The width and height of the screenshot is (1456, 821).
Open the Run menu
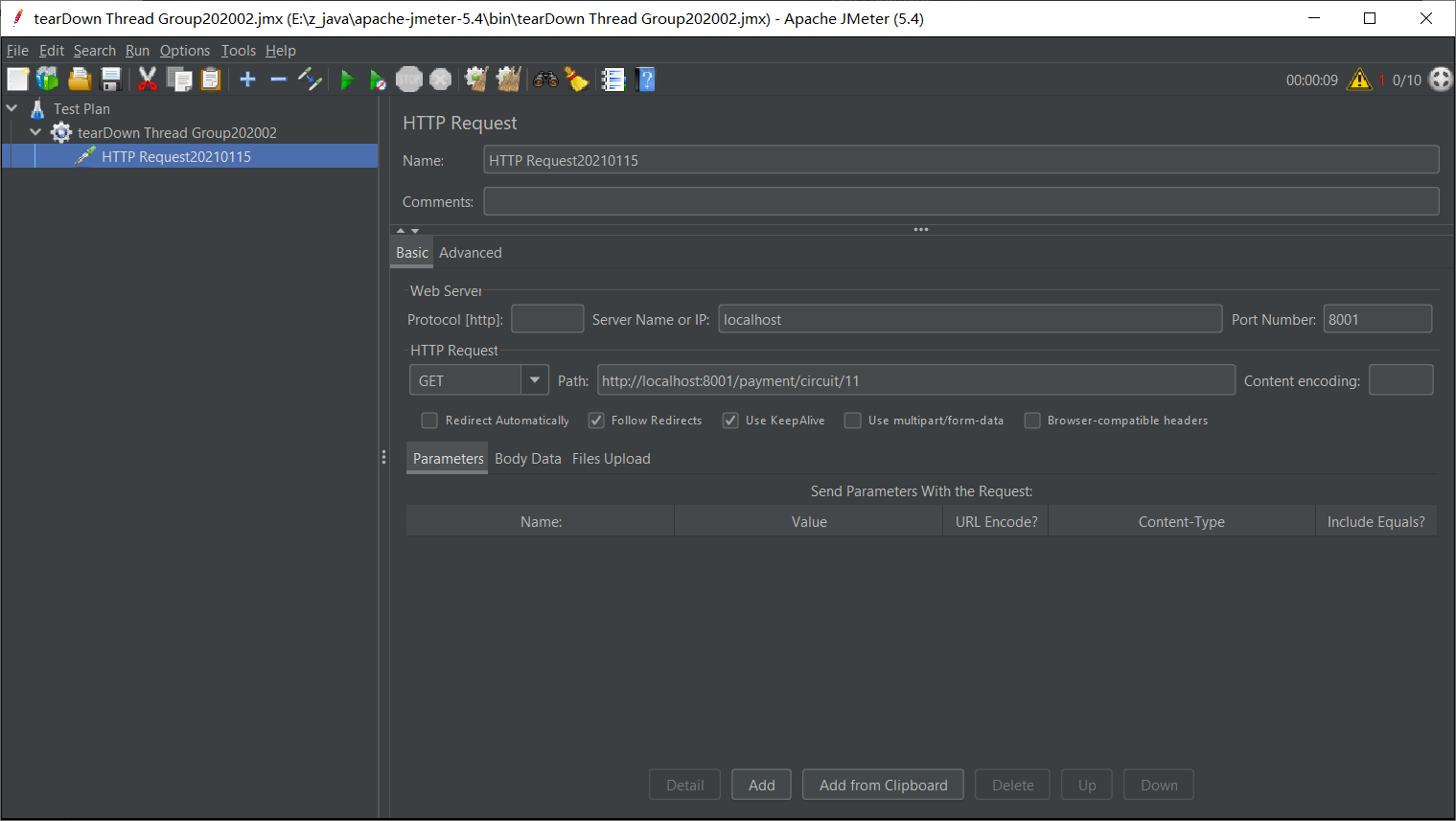point(138,51)
